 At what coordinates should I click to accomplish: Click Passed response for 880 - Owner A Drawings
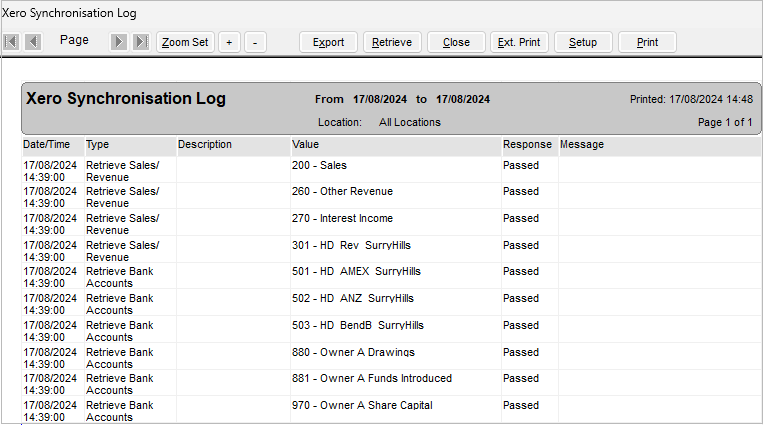pyautogui.click(x=521, y=352)
